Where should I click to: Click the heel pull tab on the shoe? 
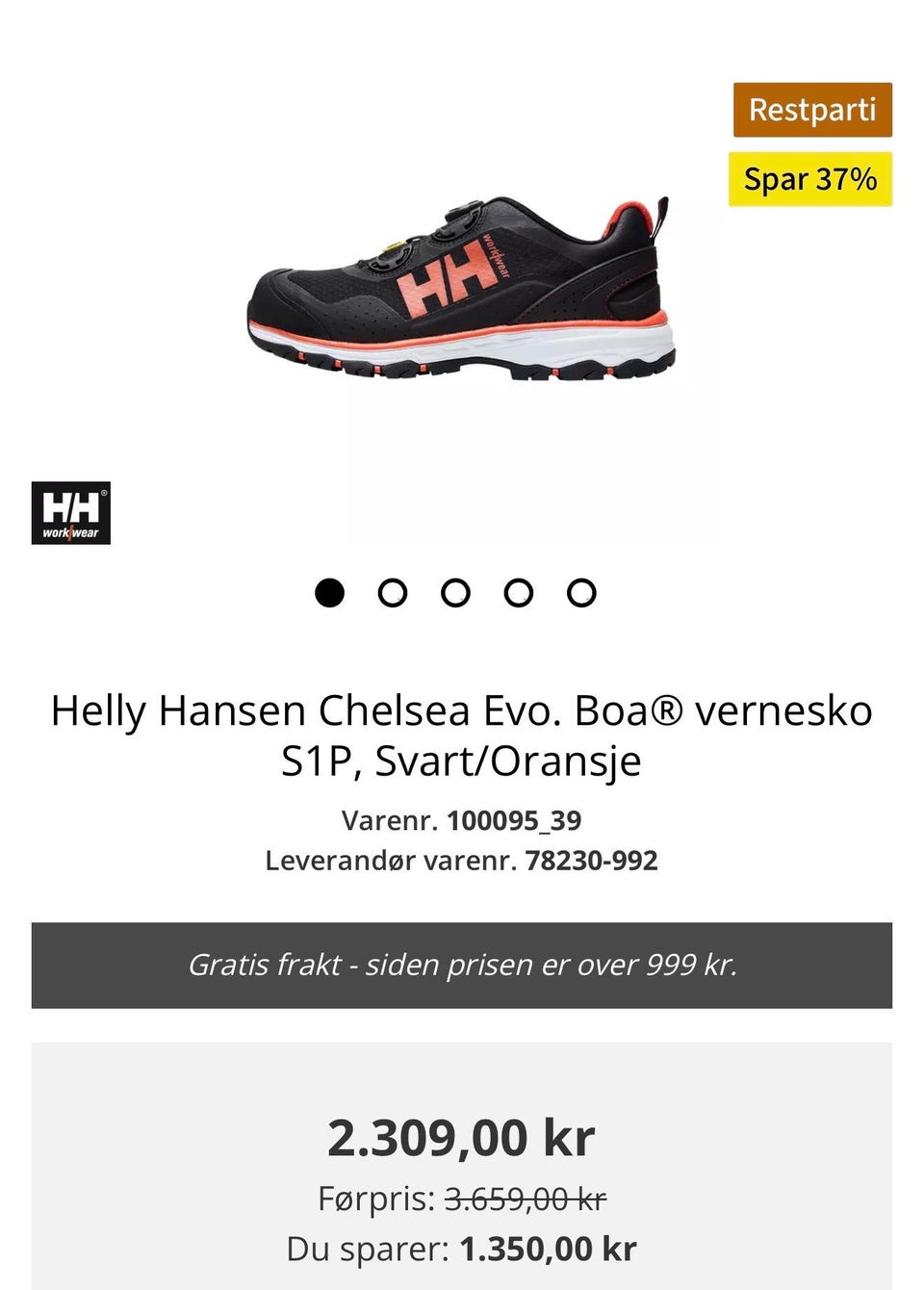(x=662, y=219)
